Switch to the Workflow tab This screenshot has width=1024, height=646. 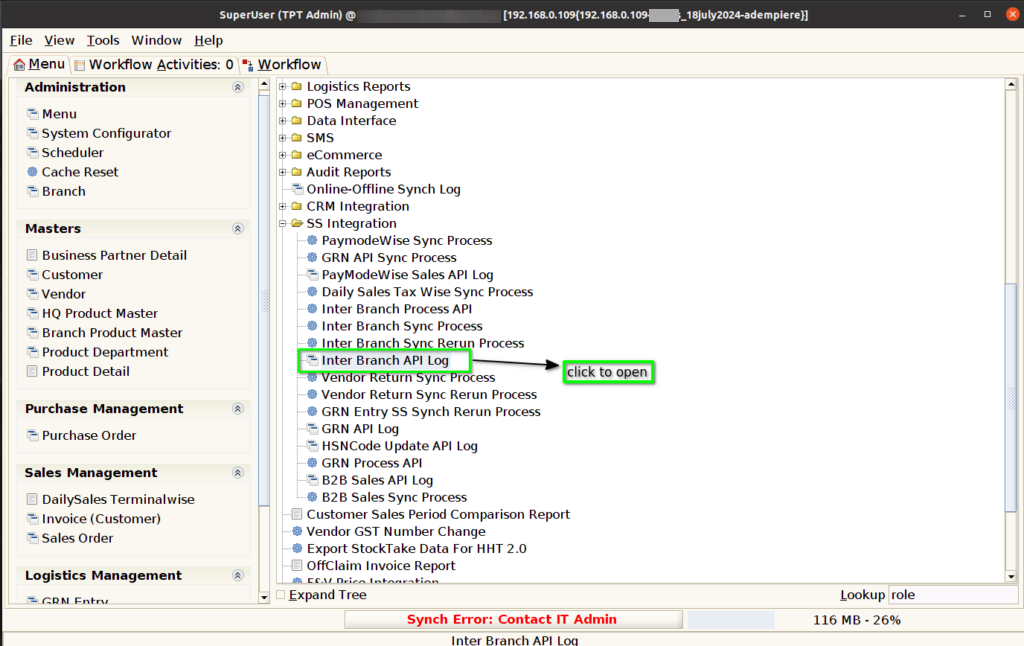tap(282, 65)
